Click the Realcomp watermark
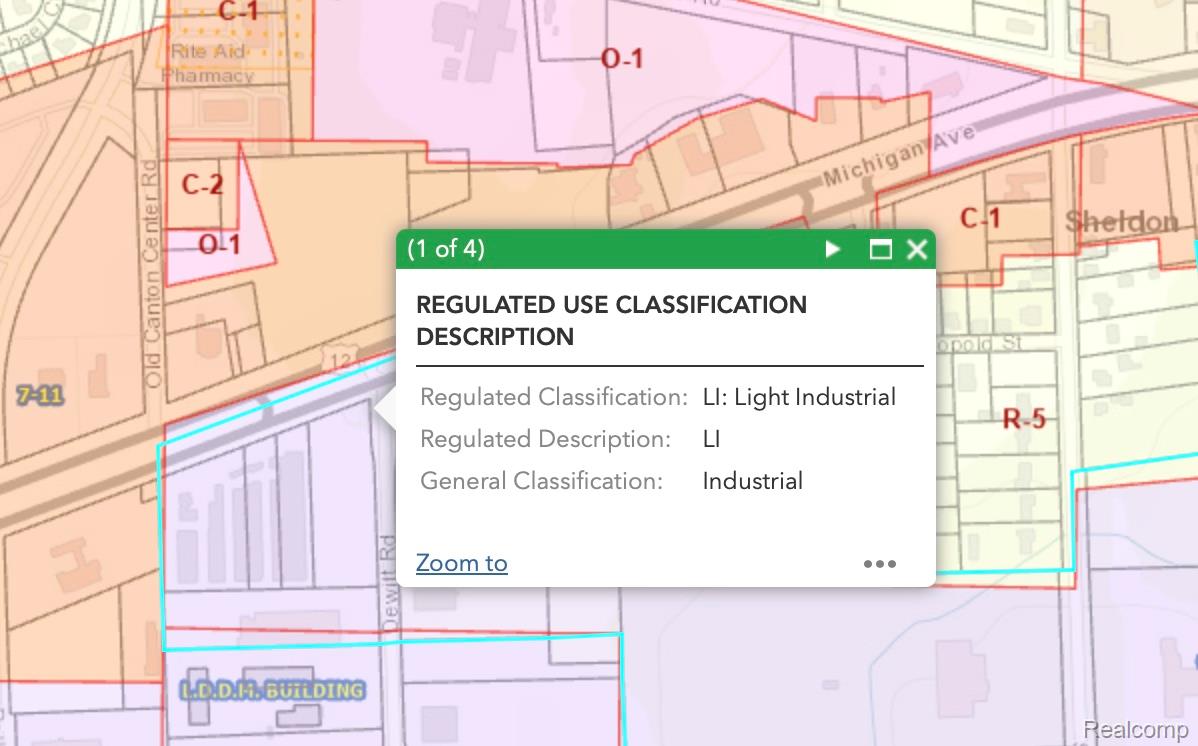Viewport: 1198px width, 746px height. 1135,729
